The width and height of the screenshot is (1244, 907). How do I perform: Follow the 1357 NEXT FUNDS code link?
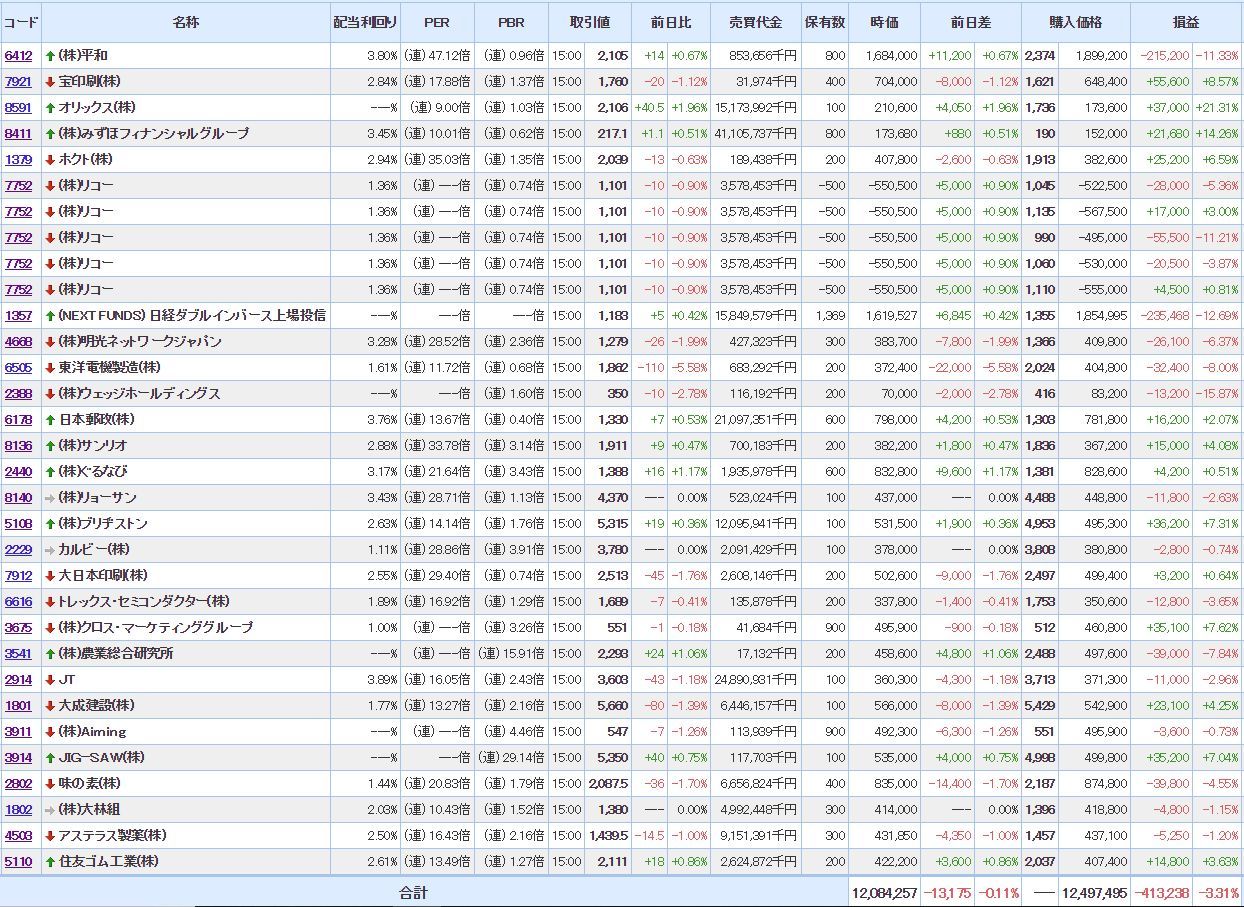click(x=18, y=316)
